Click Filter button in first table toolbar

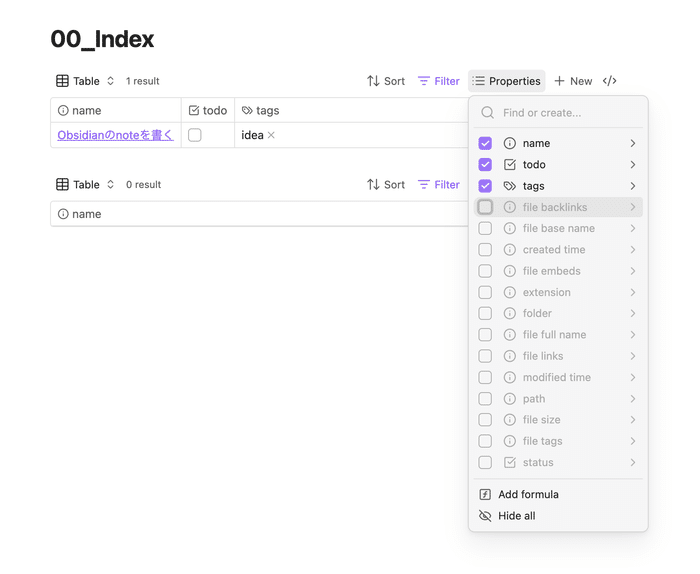point(439,81)
